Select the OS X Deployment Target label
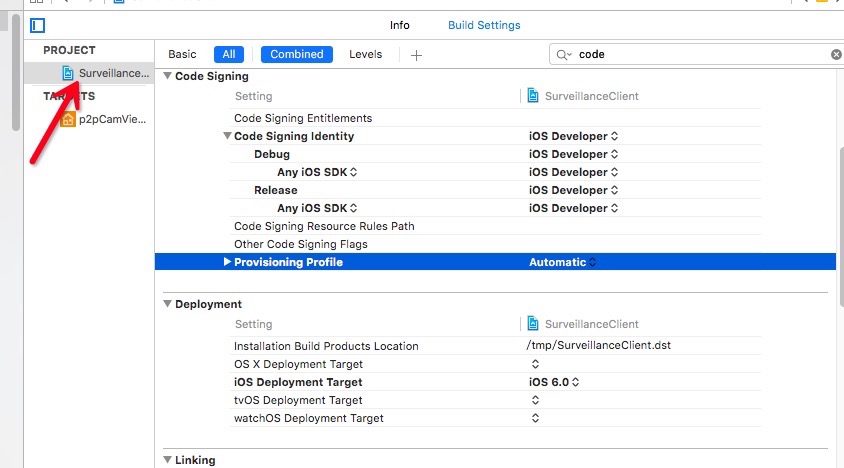The height and width of the screenshot is (468, 844). 298,364
